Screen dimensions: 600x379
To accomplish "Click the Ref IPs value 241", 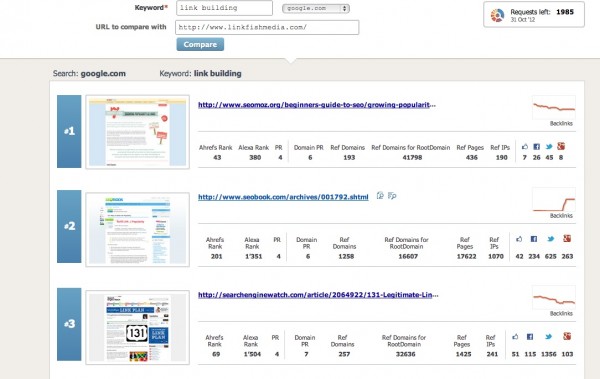I will click(492, 354).
